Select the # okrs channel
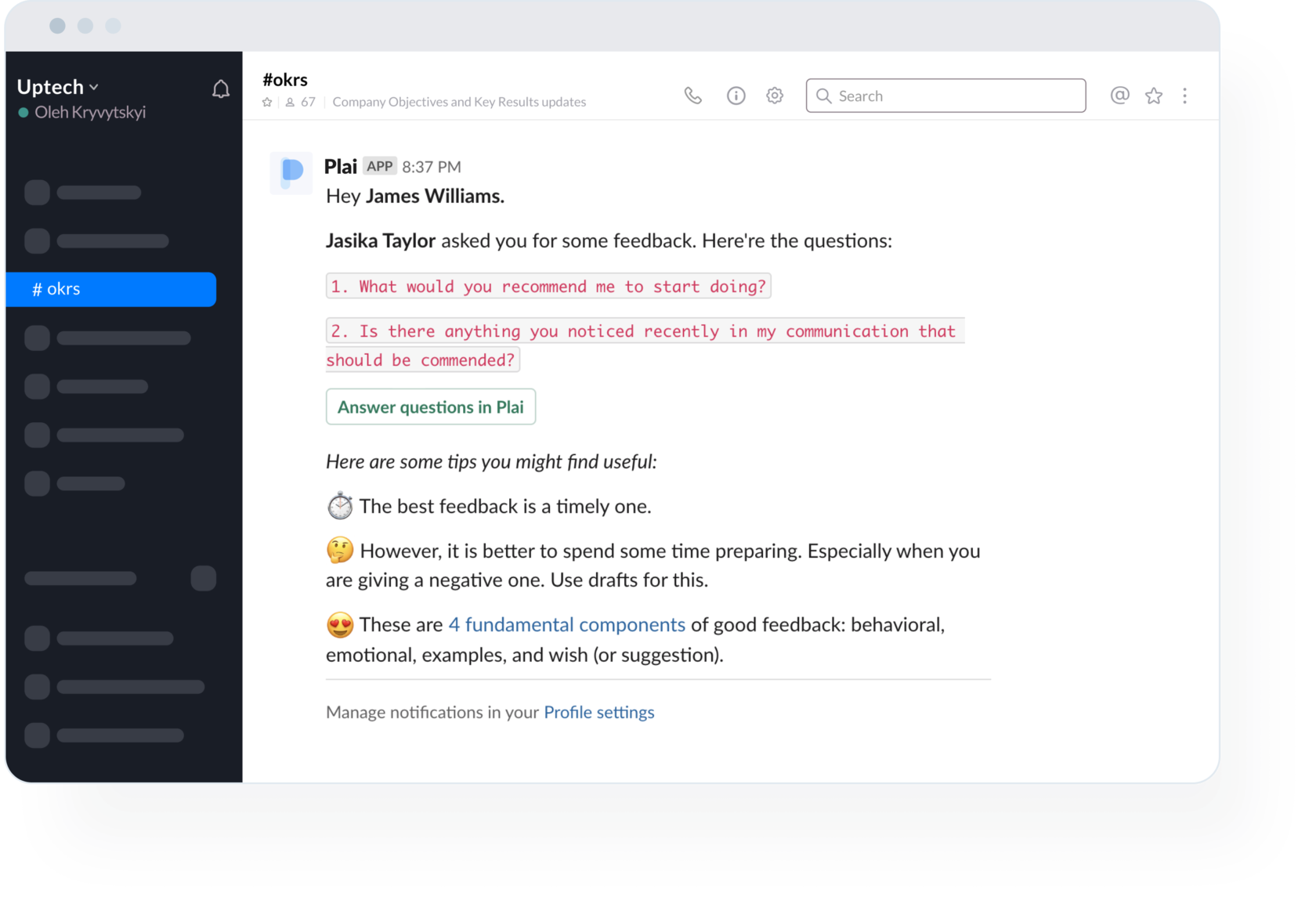1316x907 pixels. [x=111, y=289]
